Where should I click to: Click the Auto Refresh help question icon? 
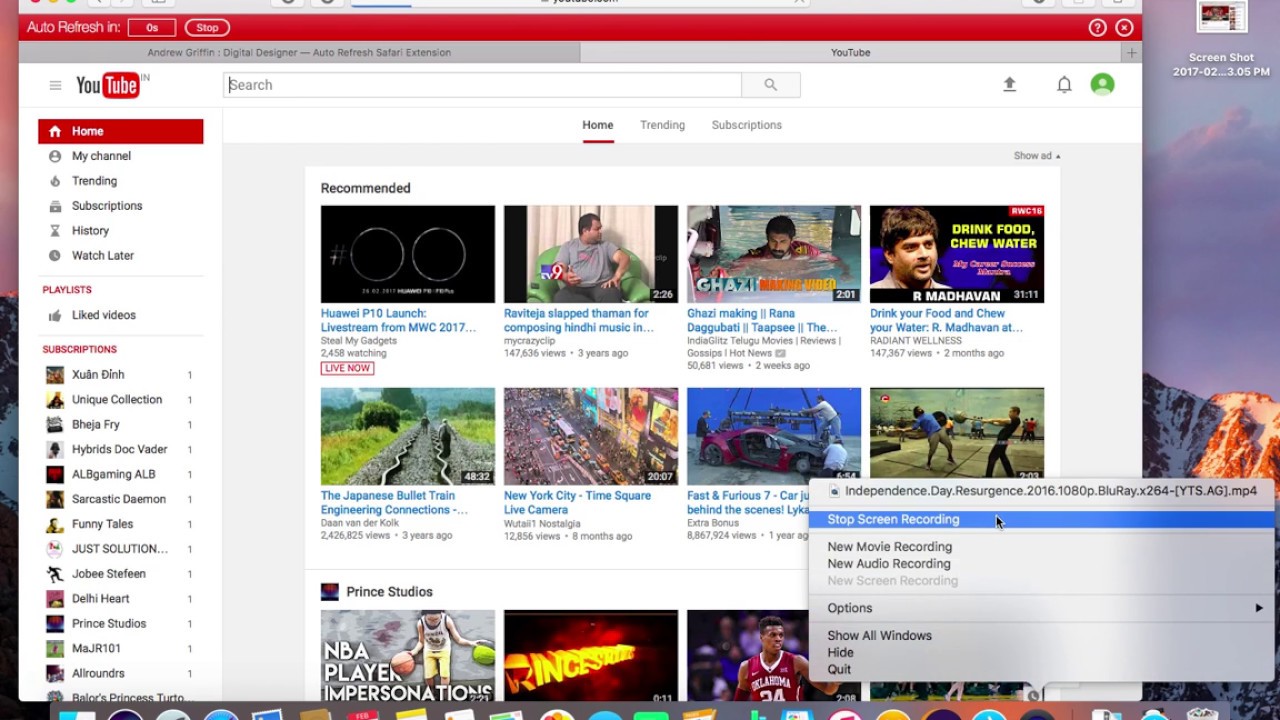[1097, 28]
